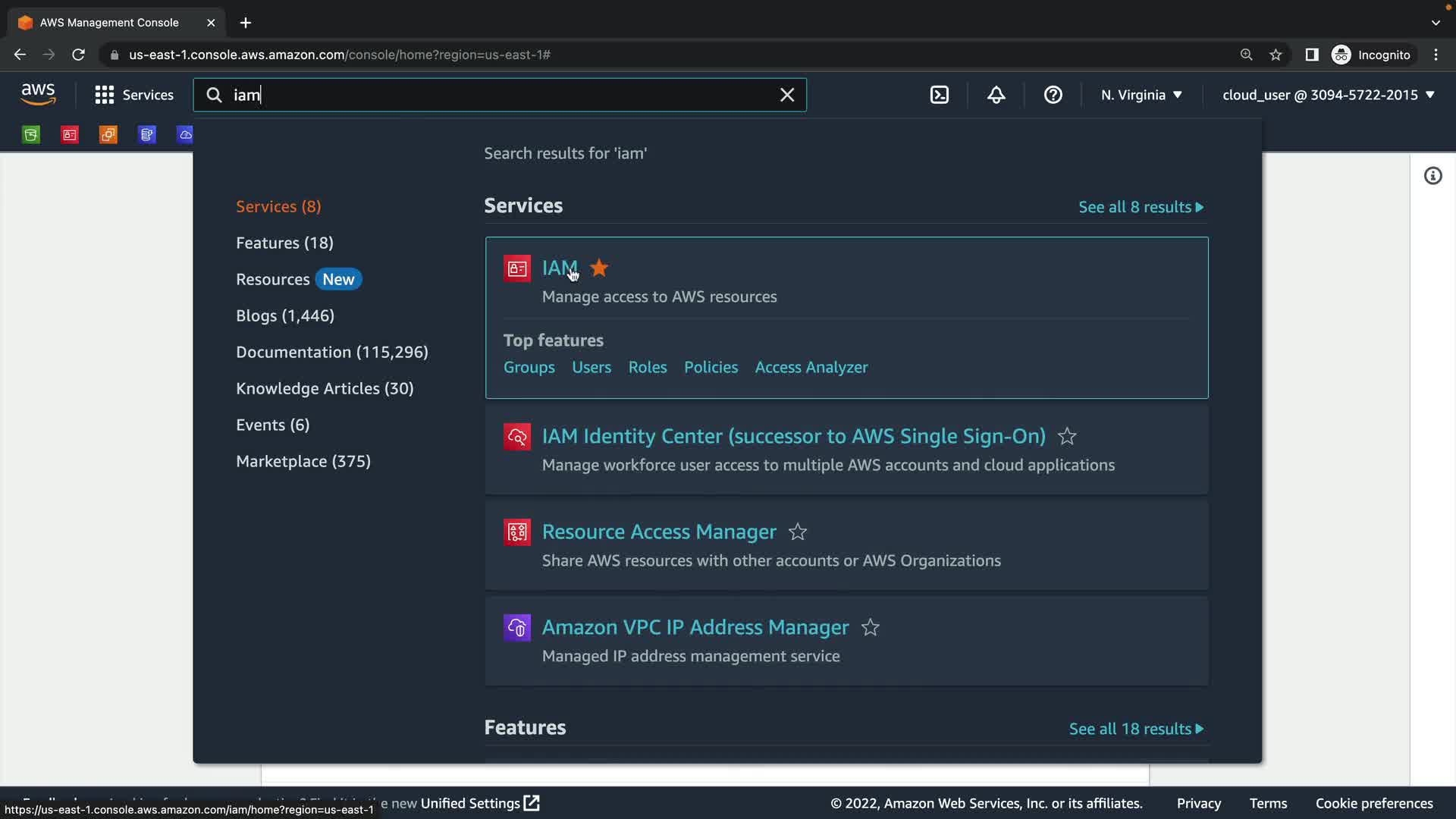Click the AWS logo home icon
The image size is (1456, 819).
[x=38, y=95]
